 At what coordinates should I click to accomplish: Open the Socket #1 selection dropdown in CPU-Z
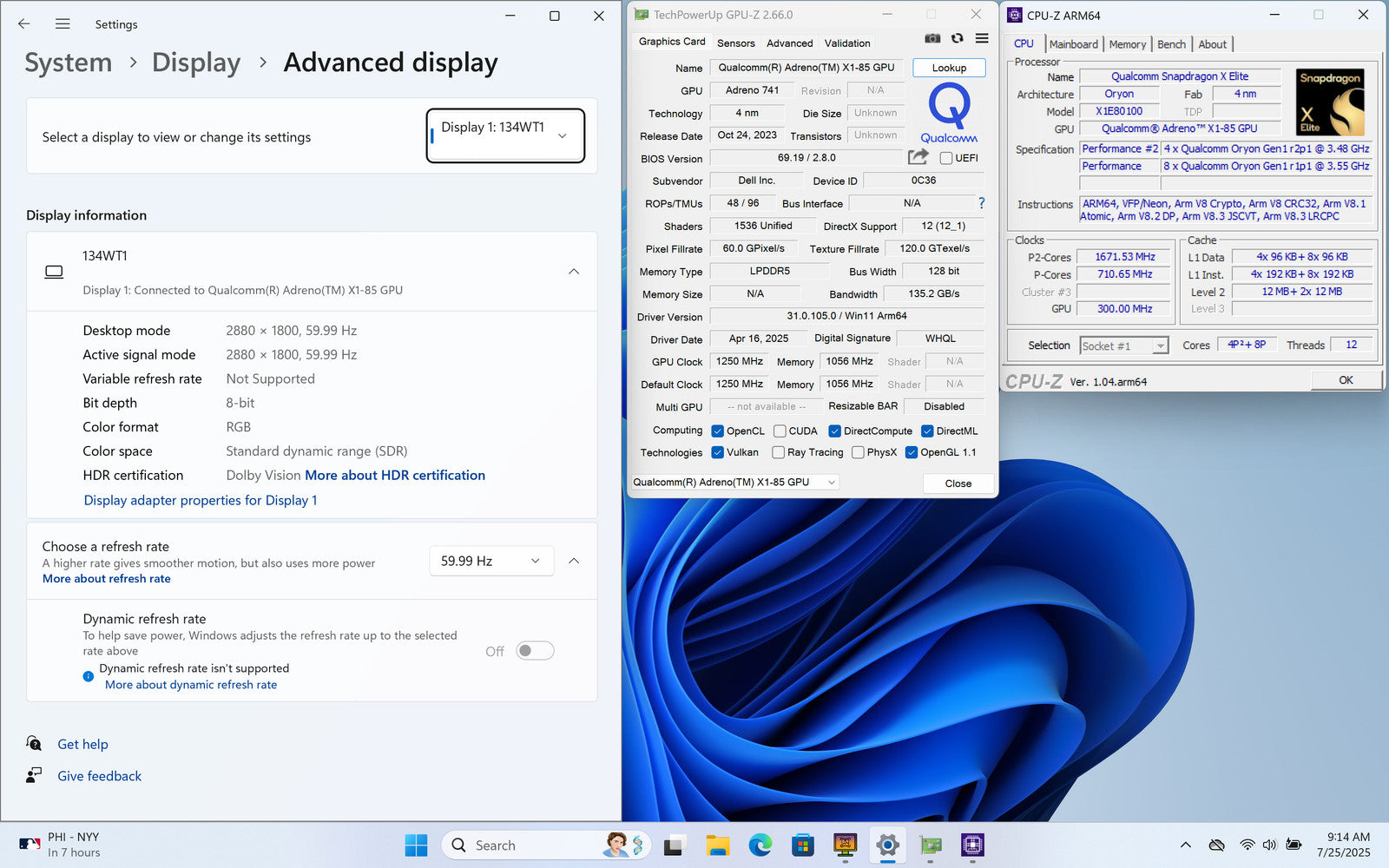1124,345
